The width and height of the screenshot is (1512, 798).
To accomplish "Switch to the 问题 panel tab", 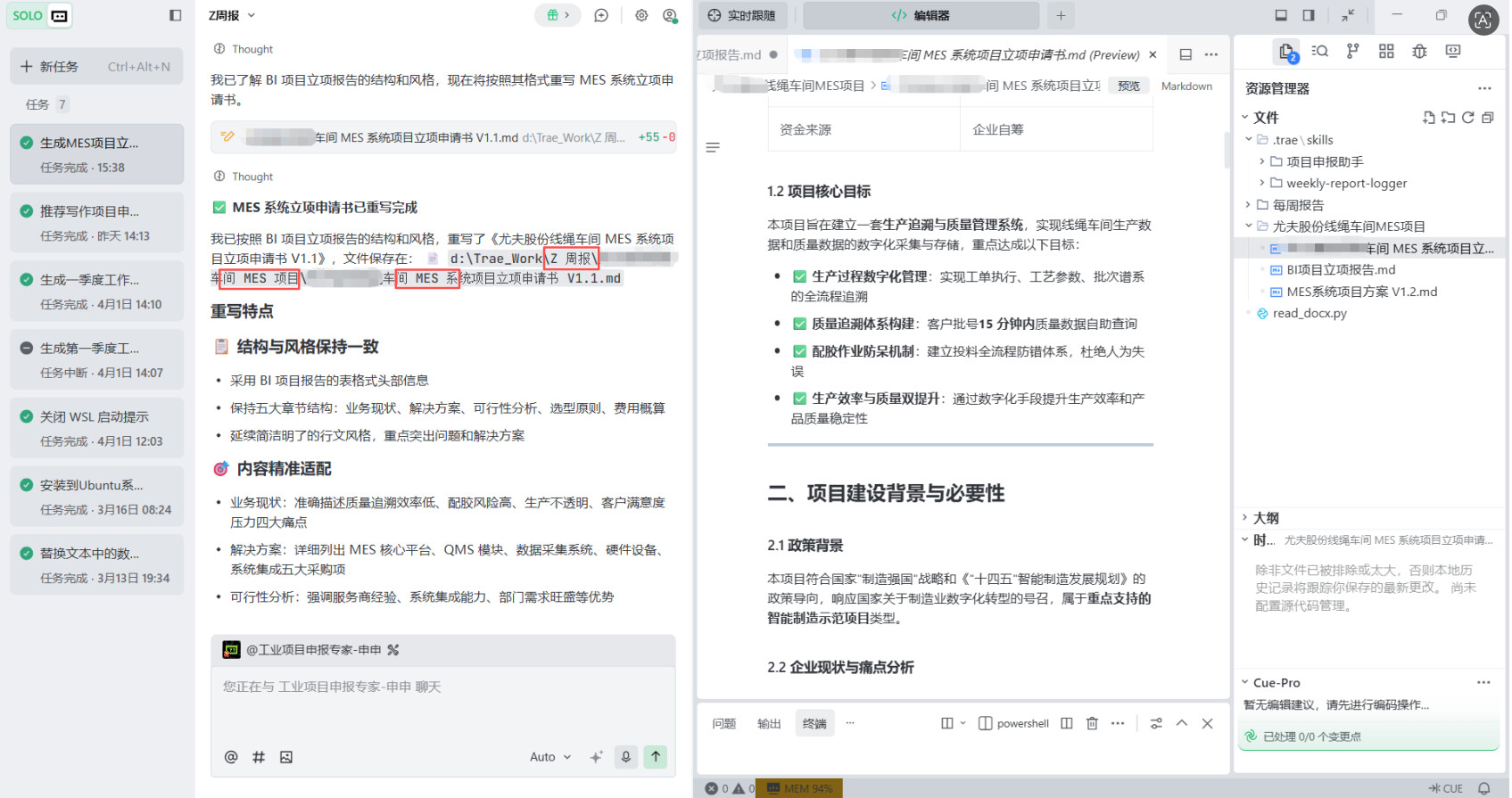I will click(x=724, y=724).
